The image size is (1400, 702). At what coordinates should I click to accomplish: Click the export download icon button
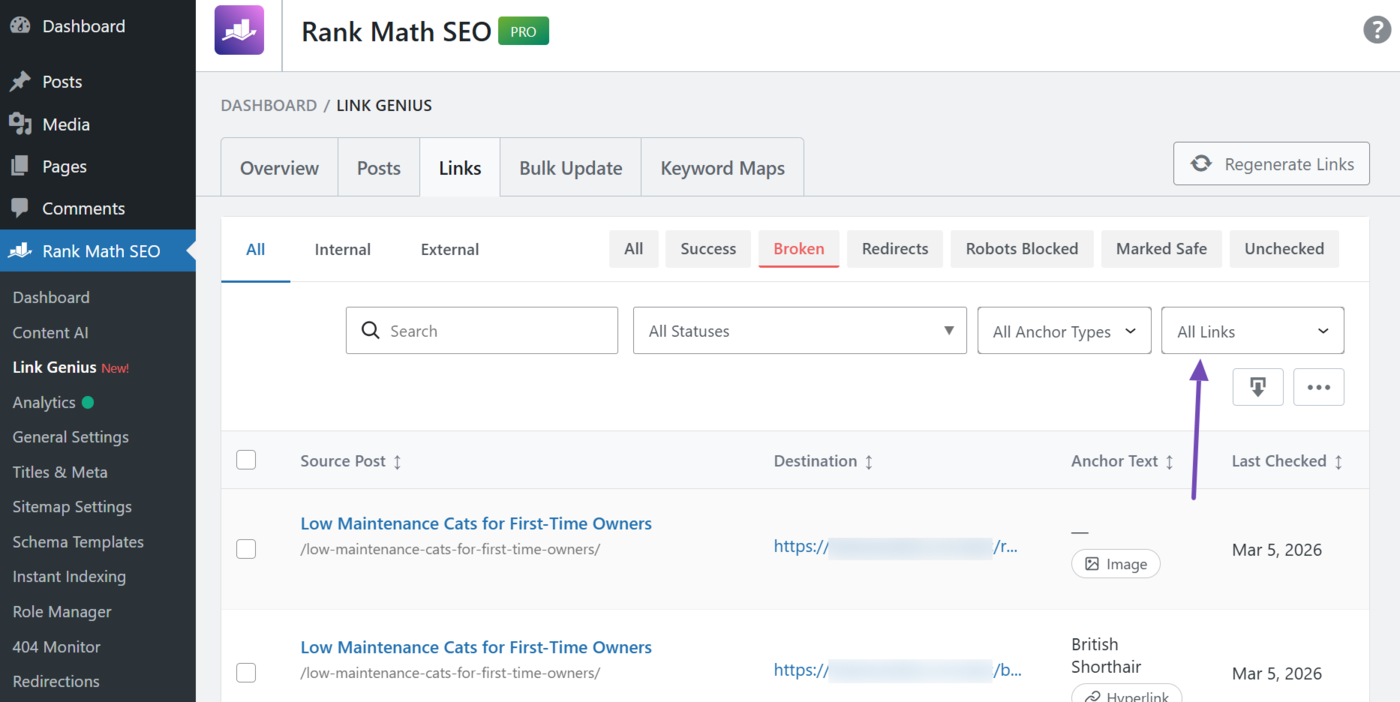(1258, 387)
